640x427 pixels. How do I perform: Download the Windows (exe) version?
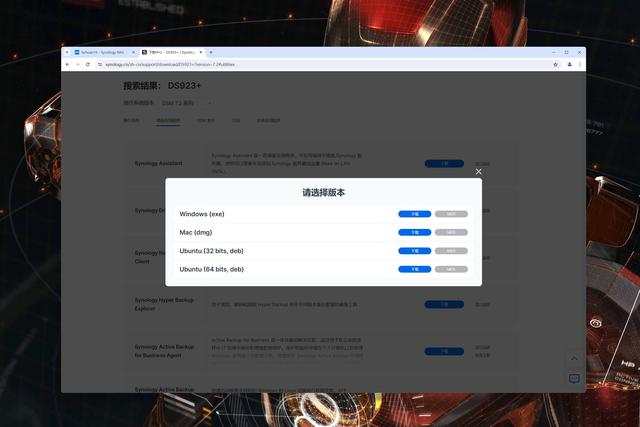tap(414, 214)
